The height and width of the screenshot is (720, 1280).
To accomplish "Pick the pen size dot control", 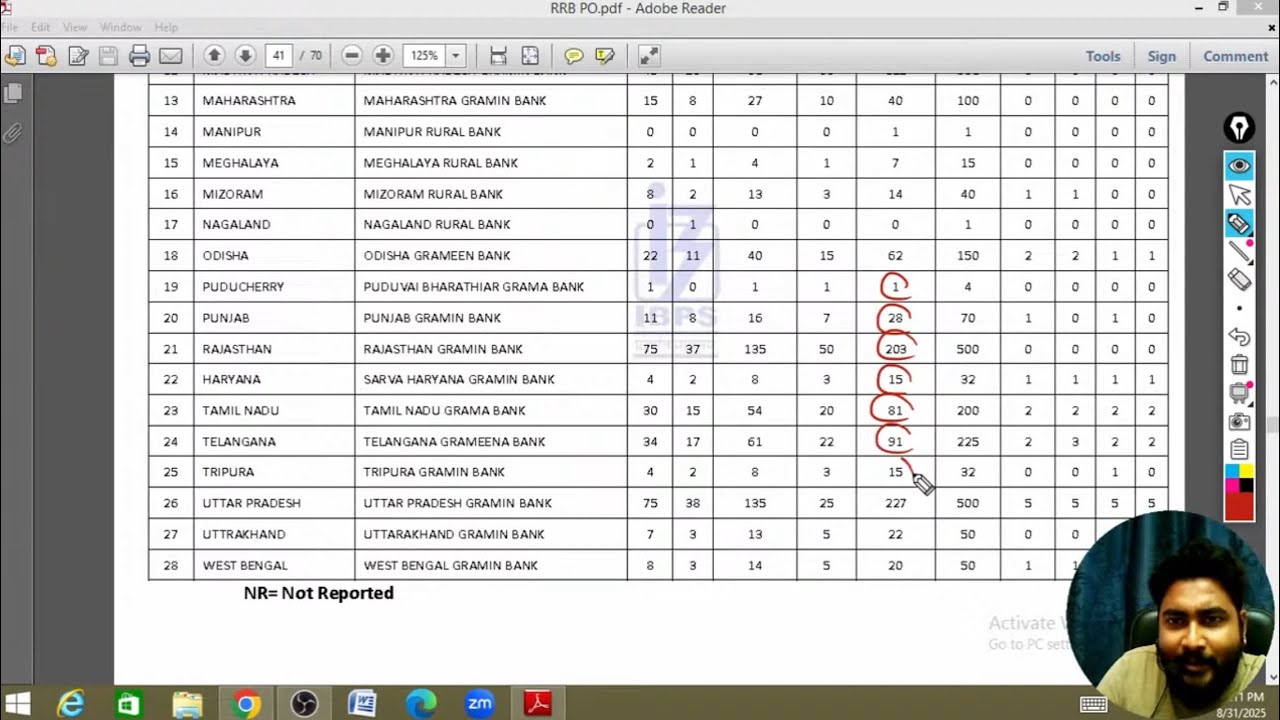I will (x=1239, y=308).
